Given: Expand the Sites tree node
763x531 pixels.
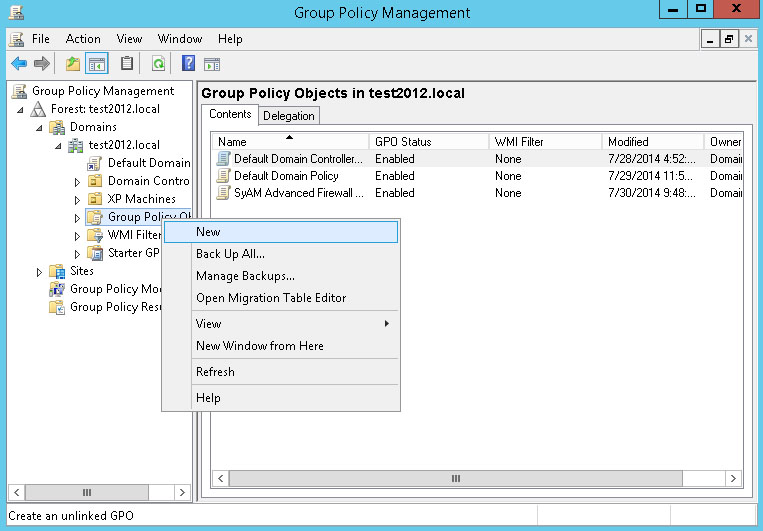Looking at the screenshot, I should tap(40, 271).
